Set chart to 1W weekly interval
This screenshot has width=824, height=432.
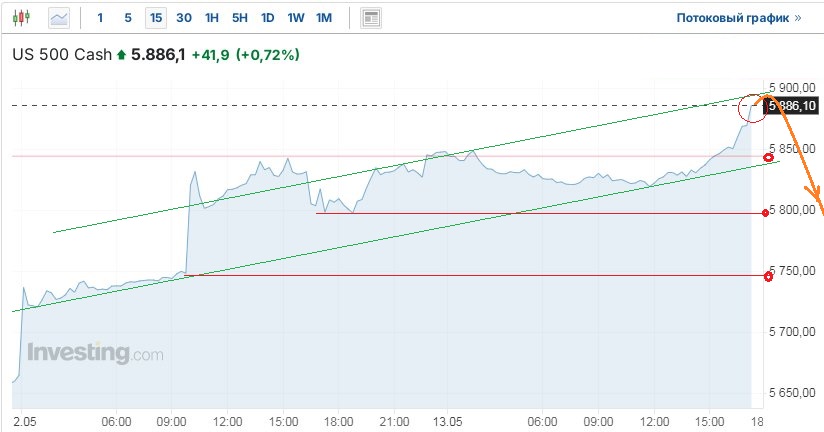(296, 18)
